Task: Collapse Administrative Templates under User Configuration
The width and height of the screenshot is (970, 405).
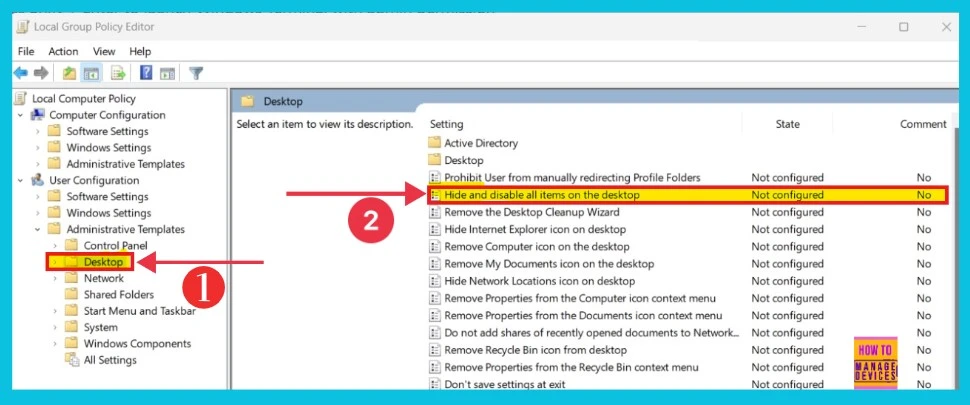Action: tap(38, 229)
